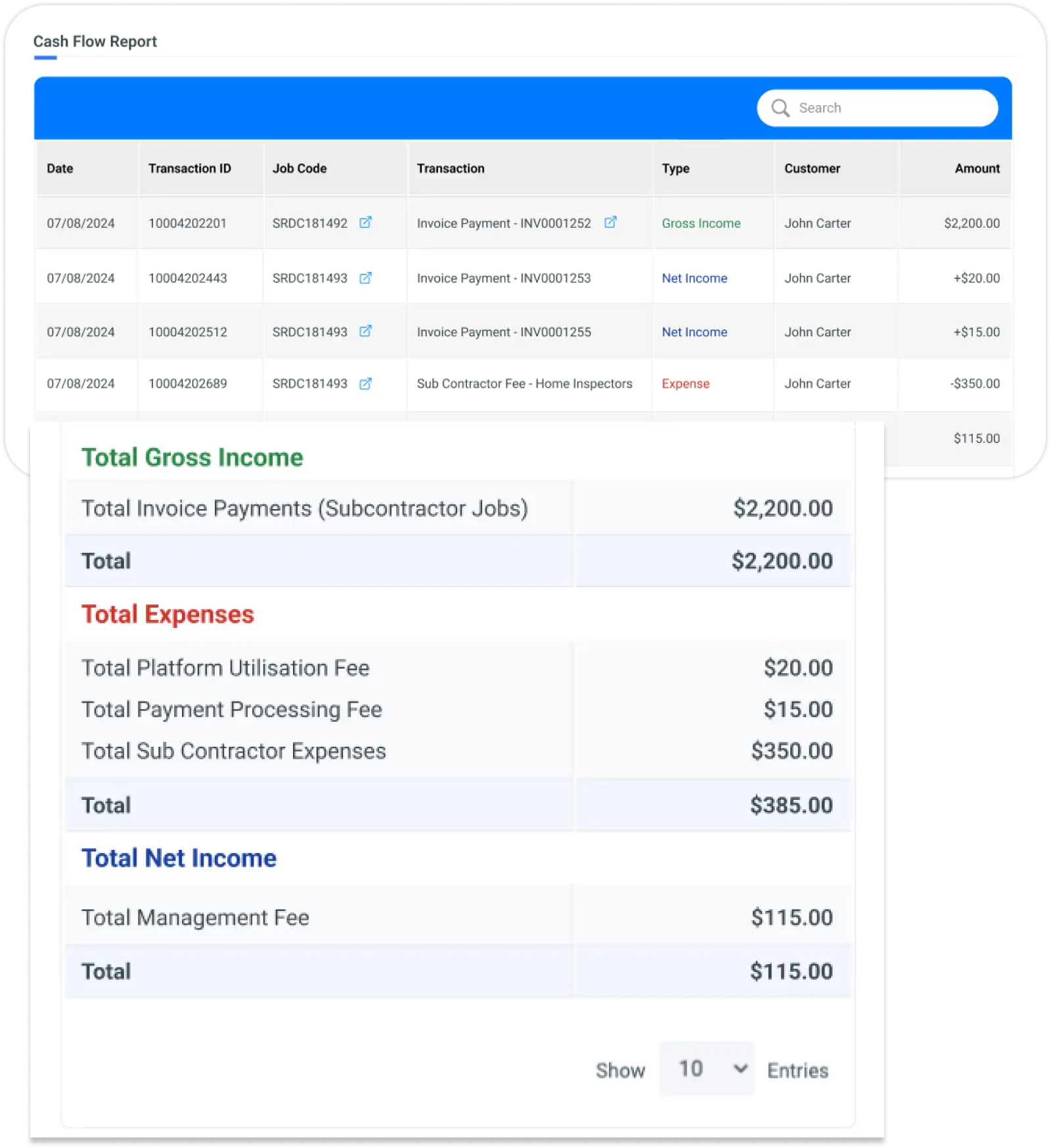Select the Cash Flow Report tab

(95, 41)
